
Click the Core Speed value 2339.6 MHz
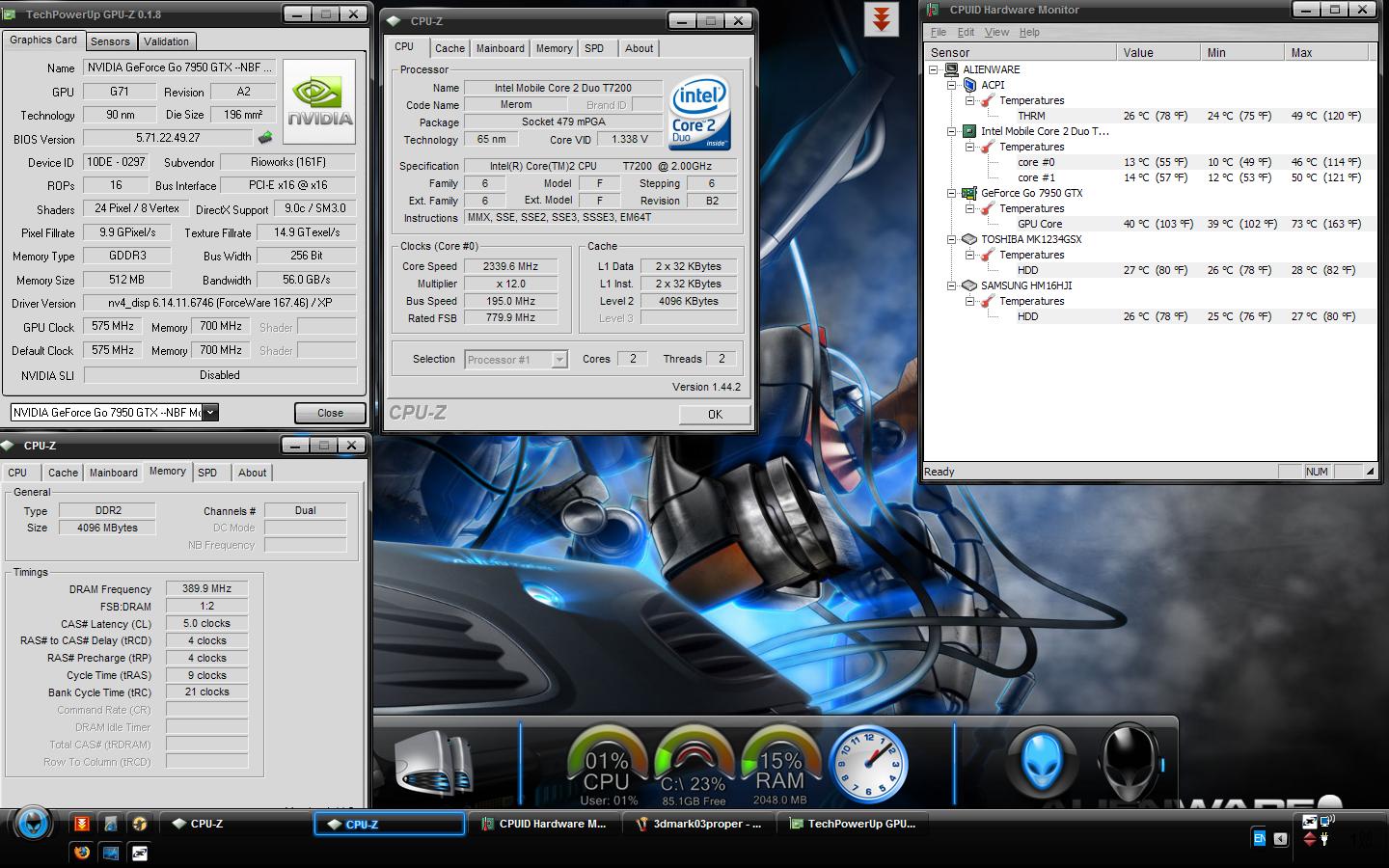tap(511, 266)
